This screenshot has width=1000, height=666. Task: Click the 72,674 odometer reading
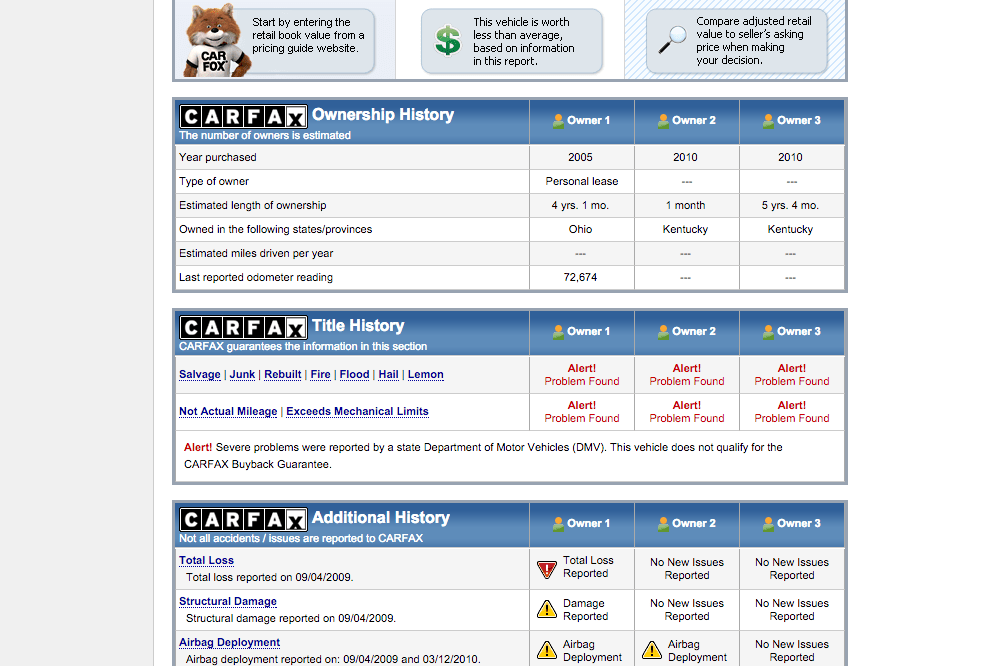(580, 278)
